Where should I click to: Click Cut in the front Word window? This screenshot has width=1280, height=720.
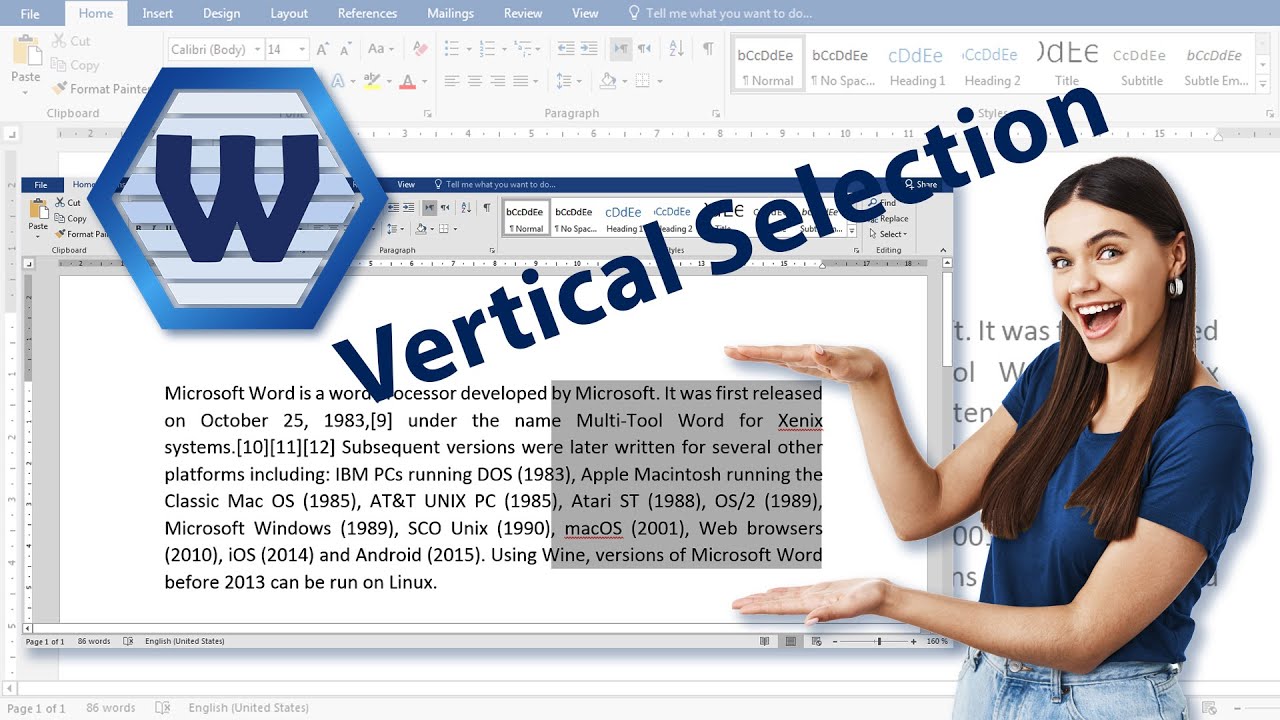[68, 202]
